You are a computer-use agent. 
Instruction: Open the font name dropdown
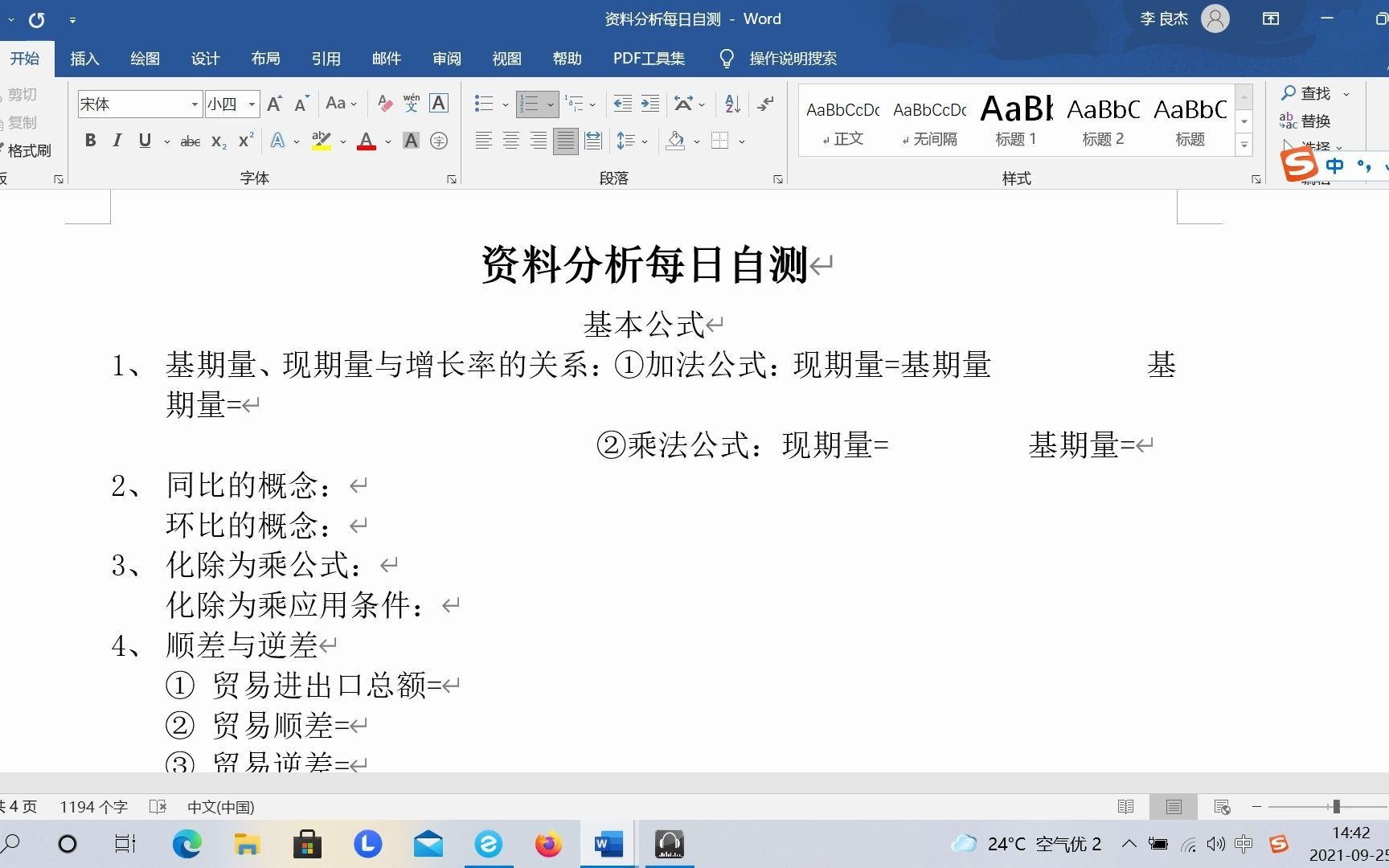pyautogui.click(x=195, y=104)
